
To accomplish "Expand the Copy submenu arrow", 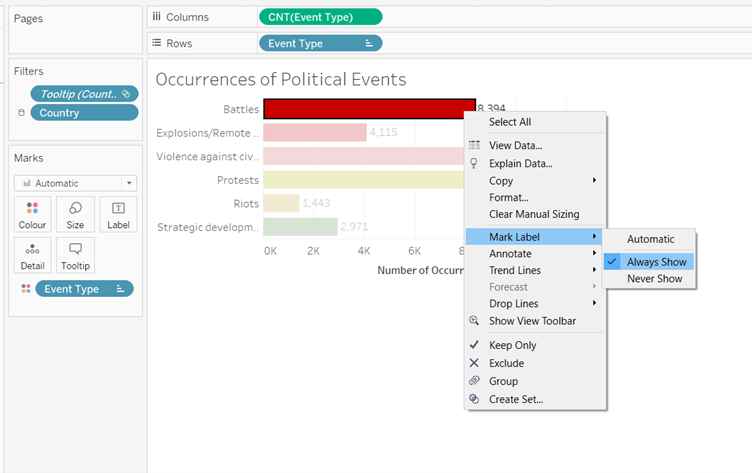I will tap(594, 180).
